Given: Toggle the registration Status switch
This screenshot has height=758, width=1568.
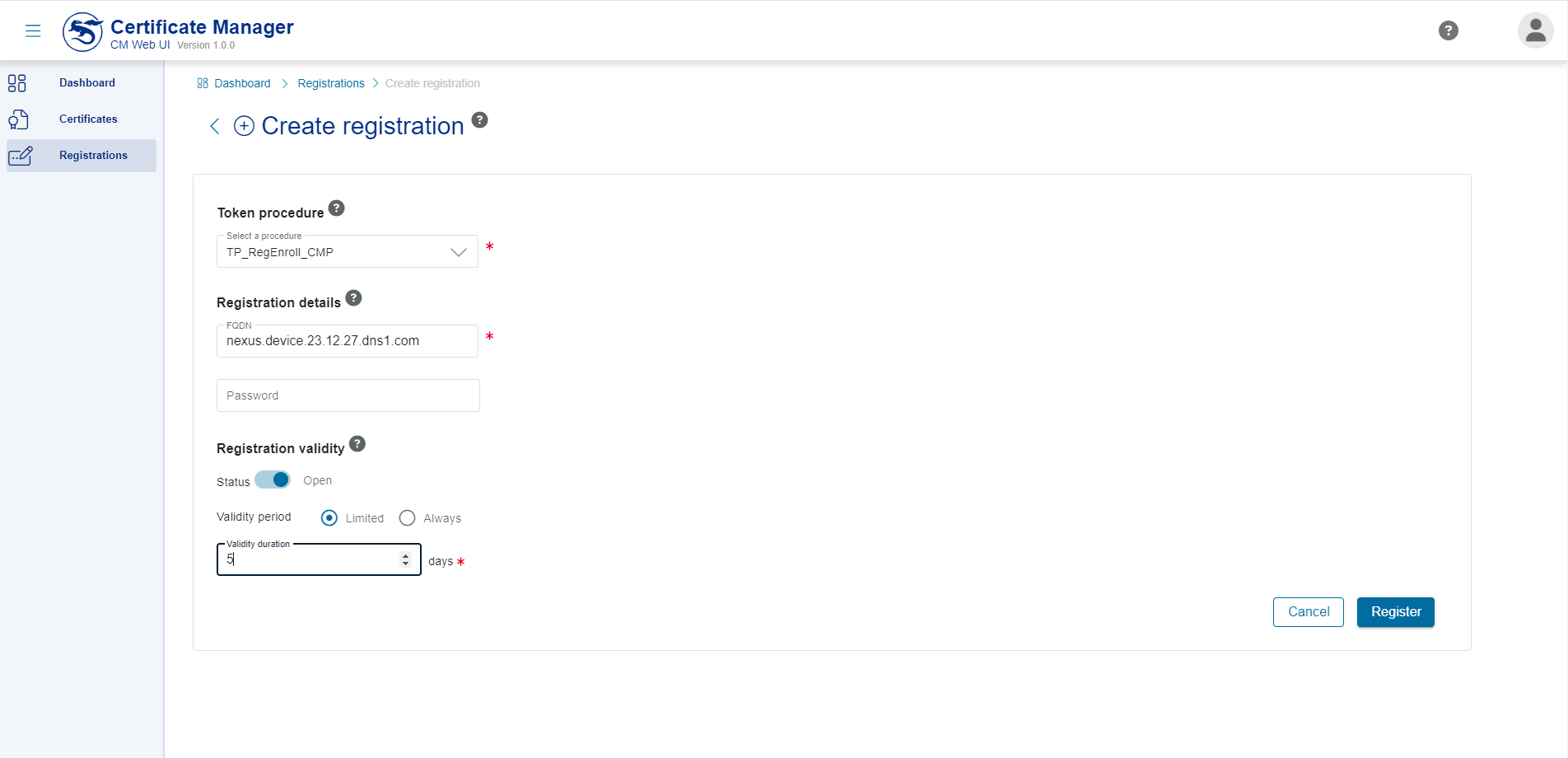Looking at the screenshot, I should (x=273, y=480).
